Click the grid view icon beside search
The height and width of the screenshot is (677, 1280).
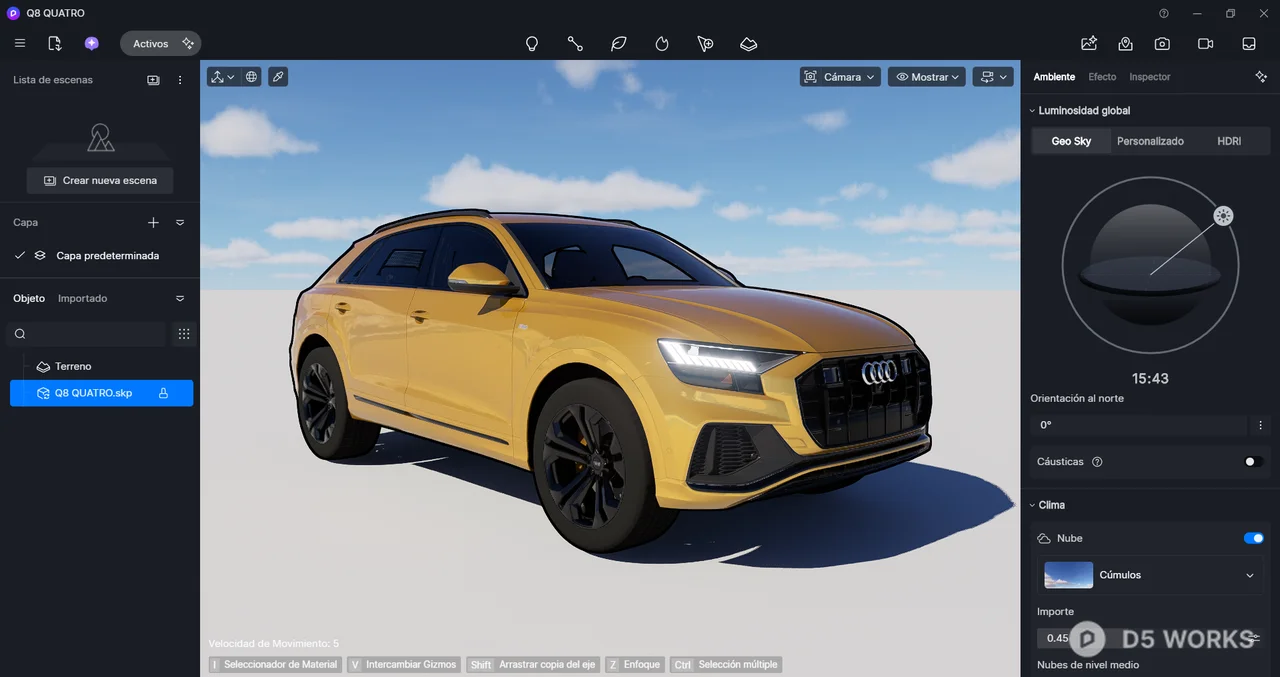[184, 334]
